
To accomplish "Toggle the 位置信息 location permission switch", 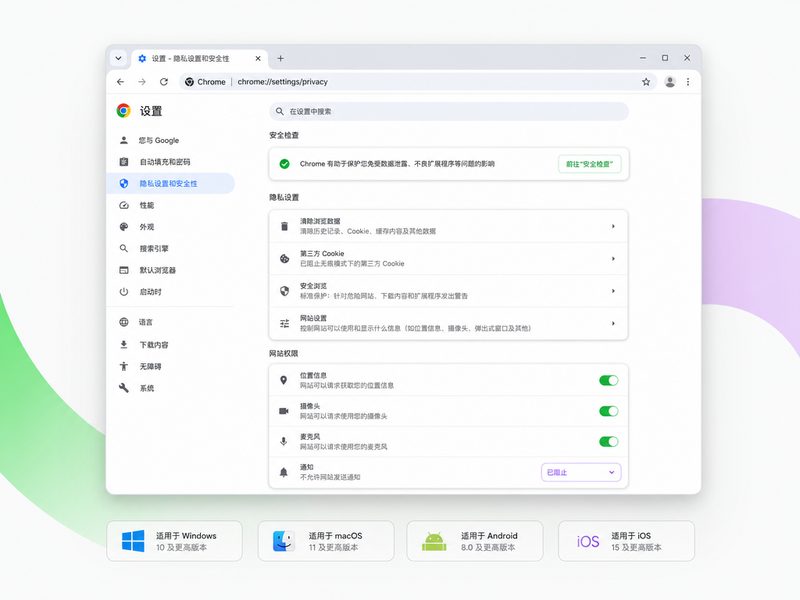I will click(608, 380).
